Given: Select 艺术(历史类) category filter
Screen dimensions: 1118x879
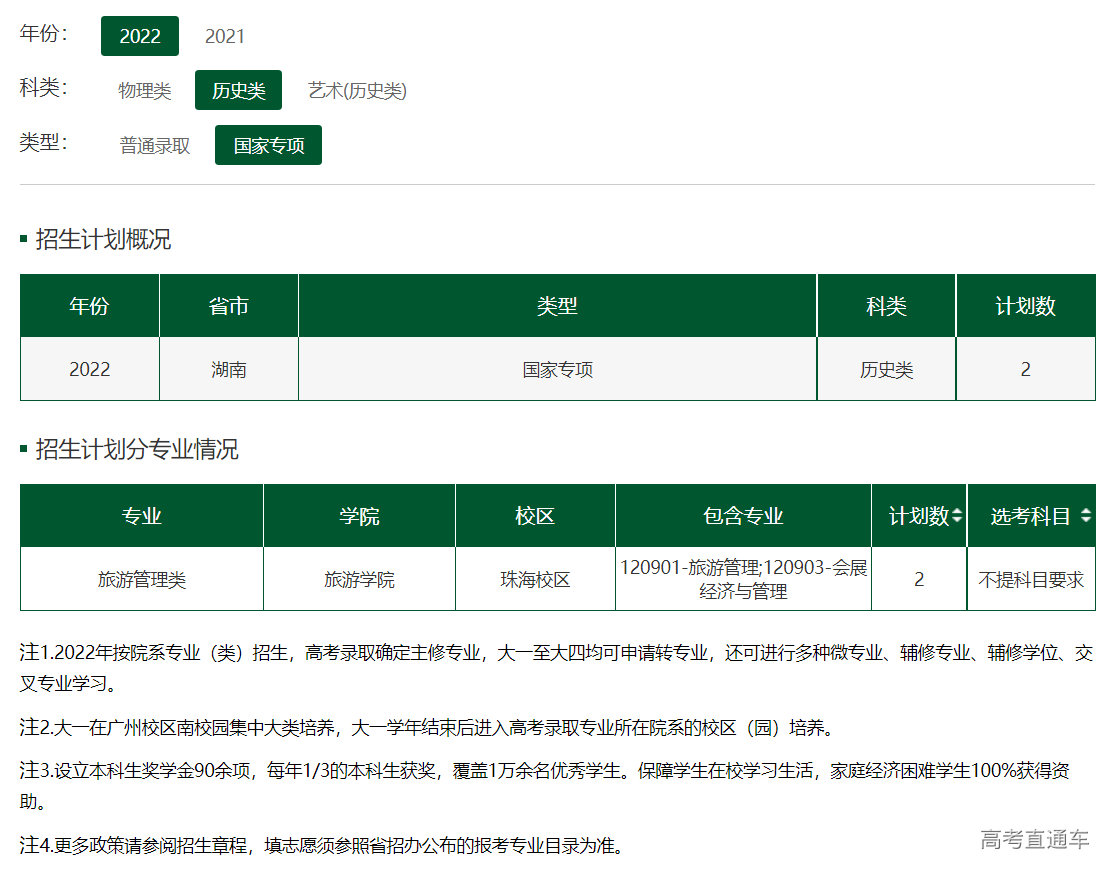Looking at the screenshot, I should 356,90.
